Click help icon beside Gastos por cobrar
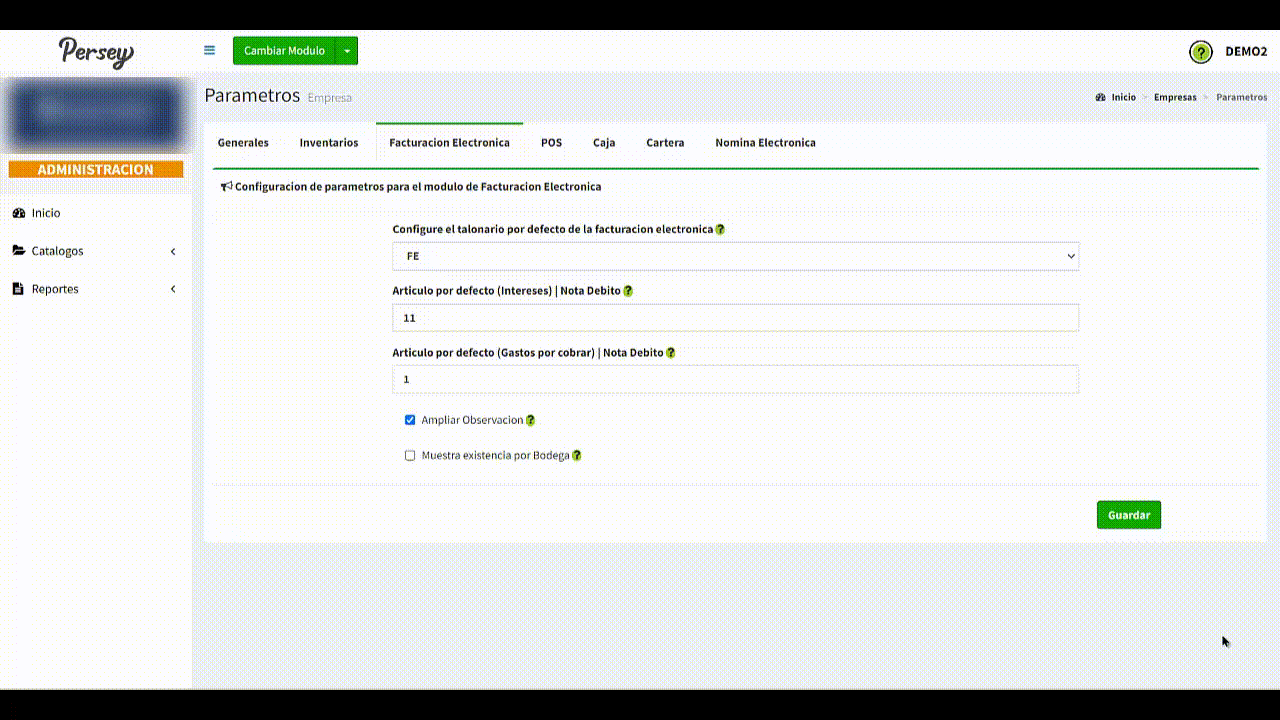Image resolution: width=1280 pixels, height=720 pixels. (670, 353)
